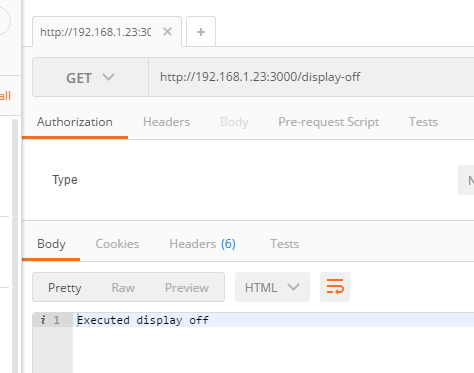Click the orange 'all' link in sidebar
The width and height of the screenshot is (474, 373).
coord(5,96)
